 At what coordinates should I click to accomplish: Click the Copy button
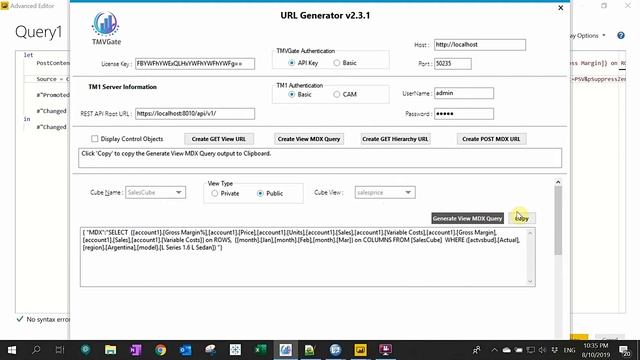tap(522, 218)
